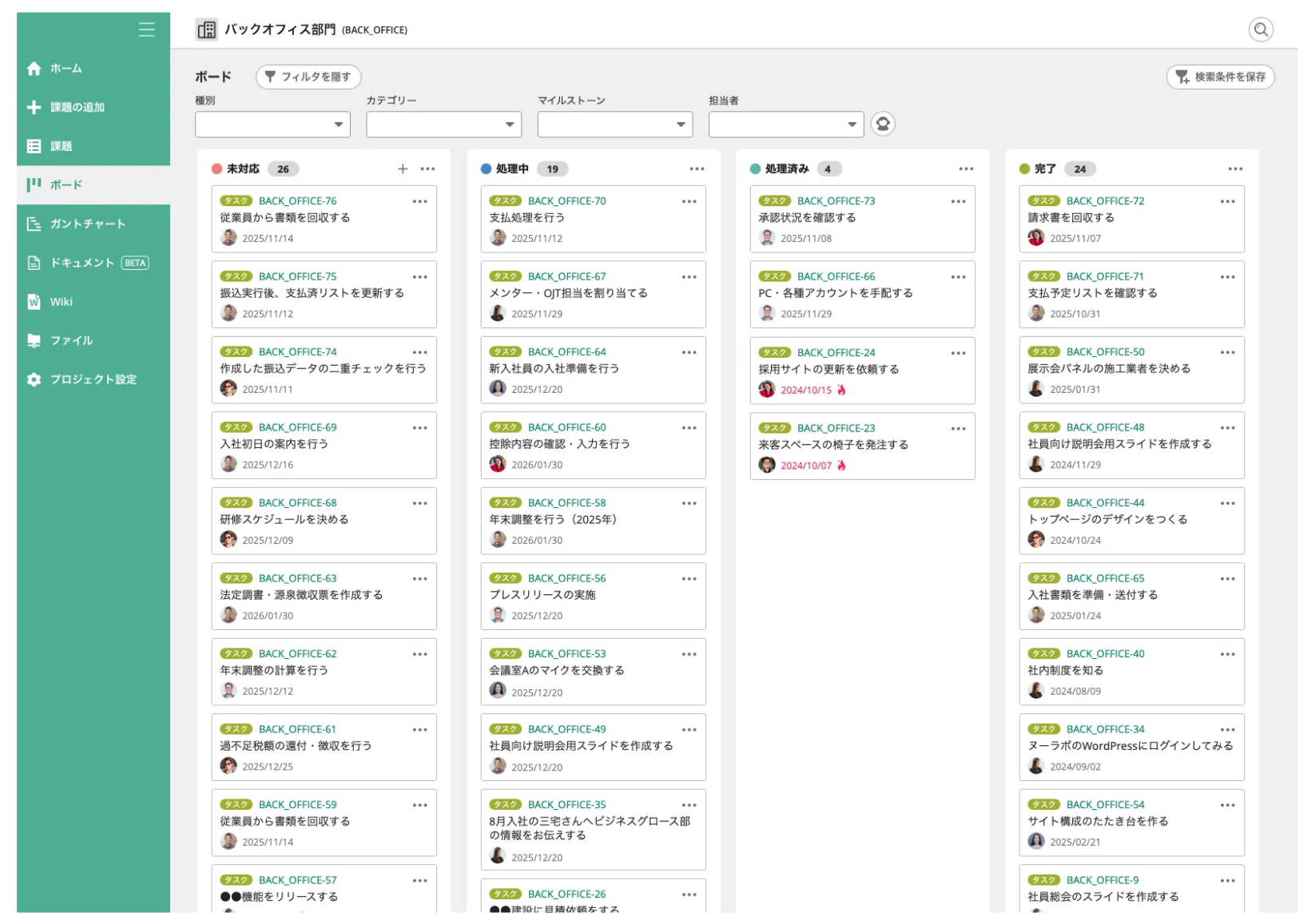
Task: Click assignee avatar on BACK_OFFICE-54 card
Action: point(1036,841)
